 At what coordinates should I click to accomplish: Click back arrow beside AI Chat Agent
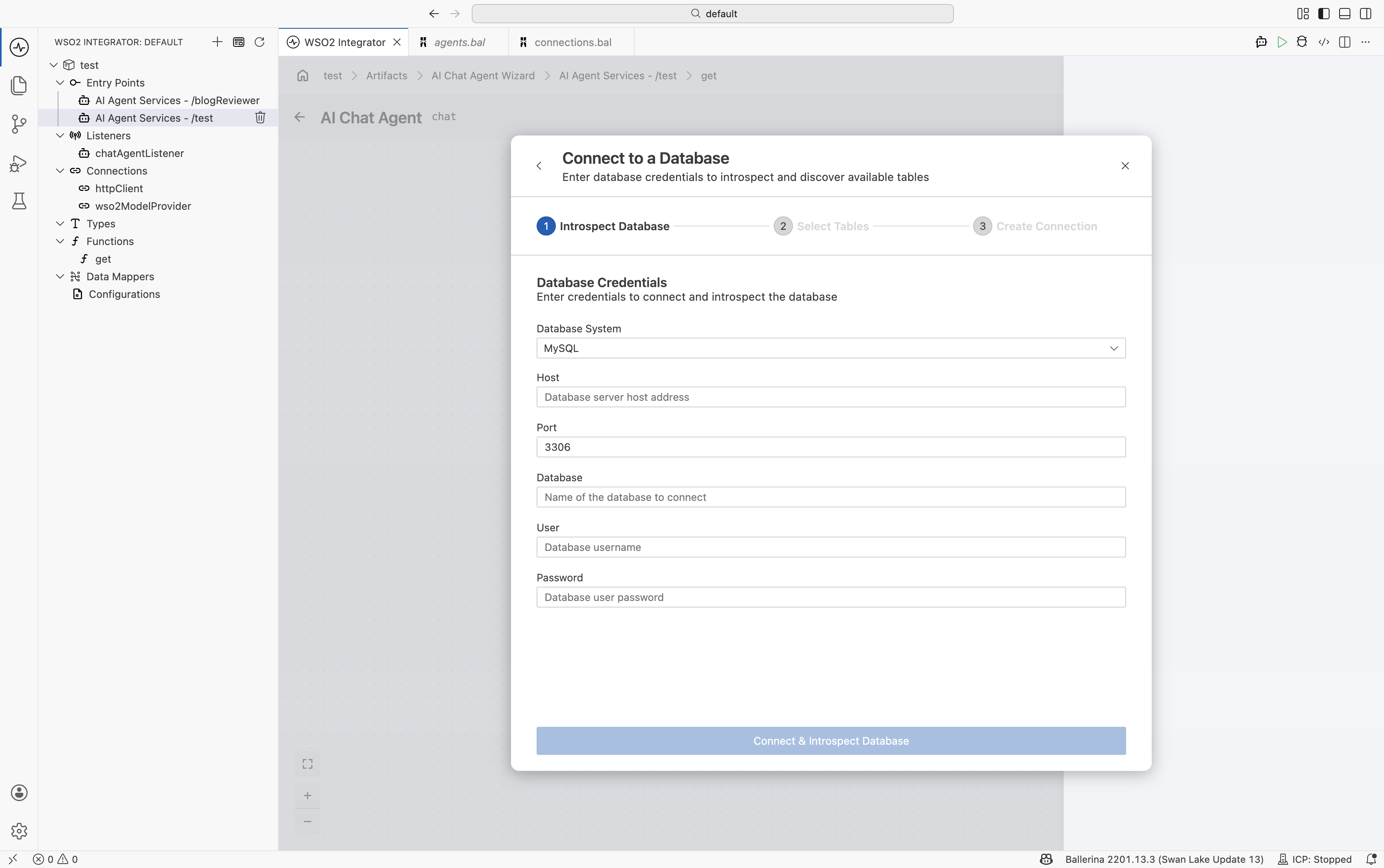[x=299, y=117]
